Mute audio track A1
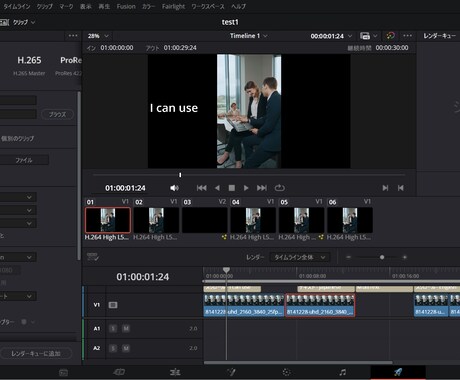The image size is (460, 380). [x=126, y=329]
